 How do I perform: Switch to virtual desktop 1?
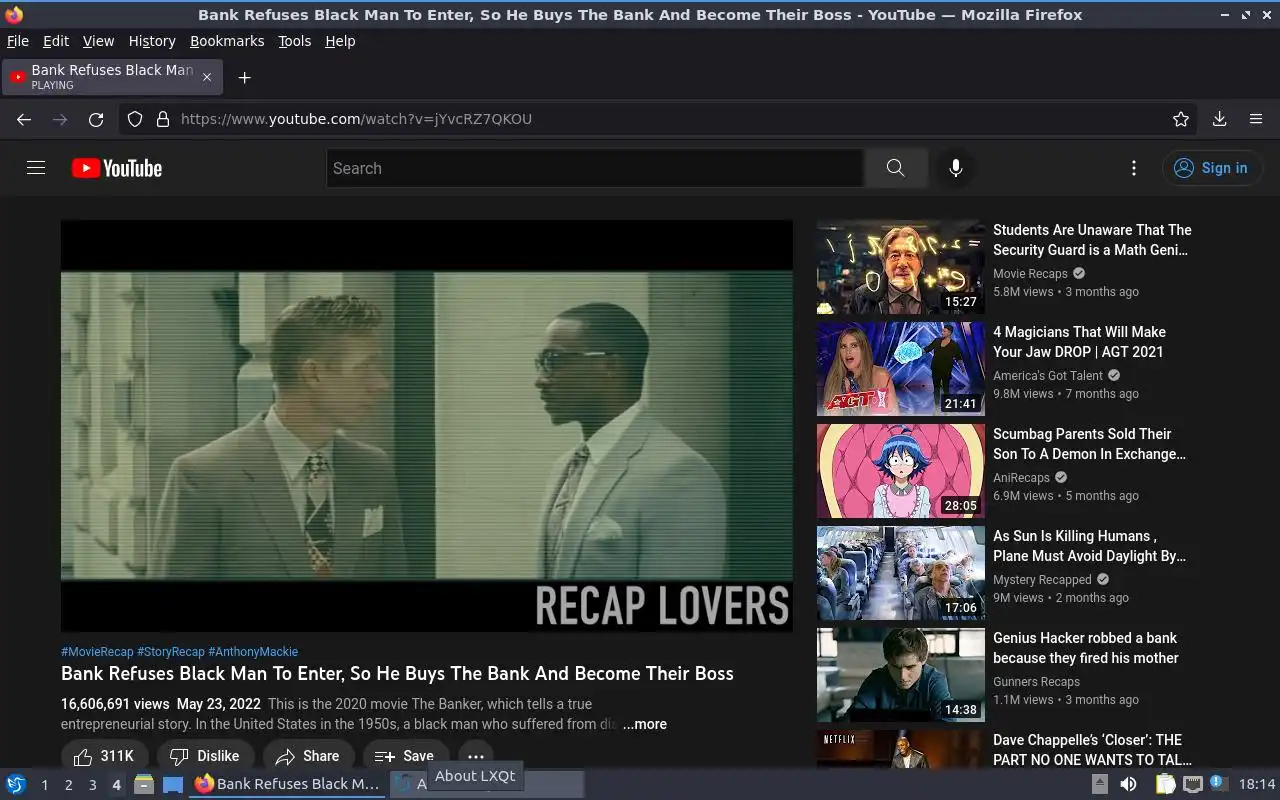click(44, 785)
